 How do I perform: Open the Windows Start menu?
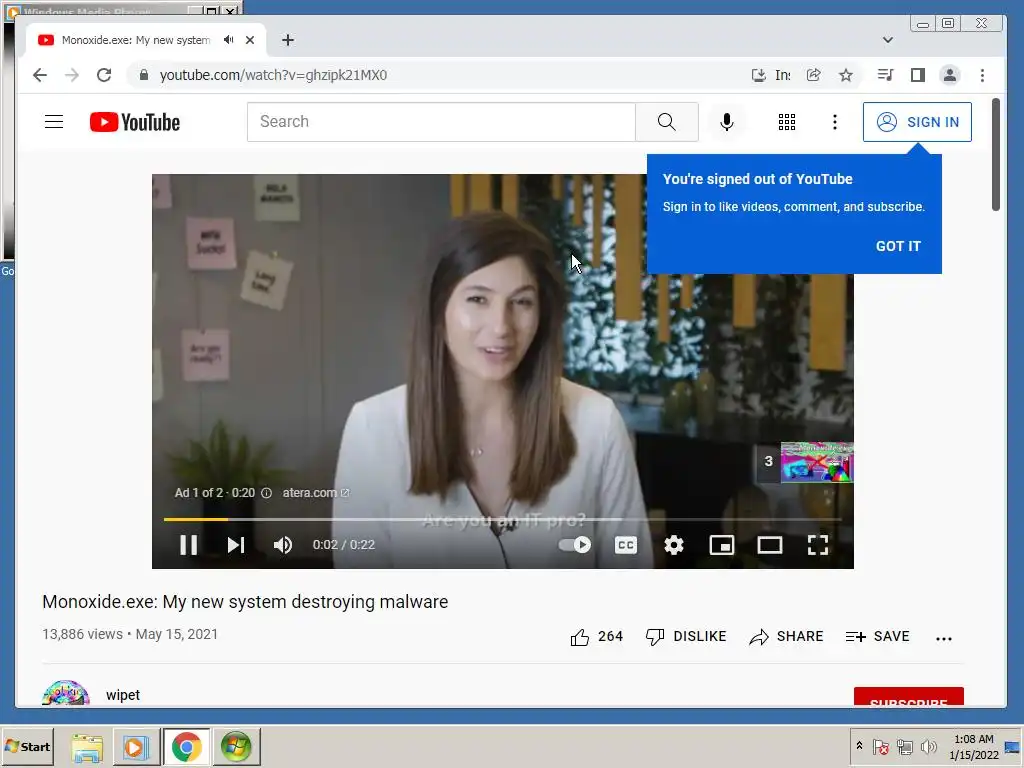27,746
